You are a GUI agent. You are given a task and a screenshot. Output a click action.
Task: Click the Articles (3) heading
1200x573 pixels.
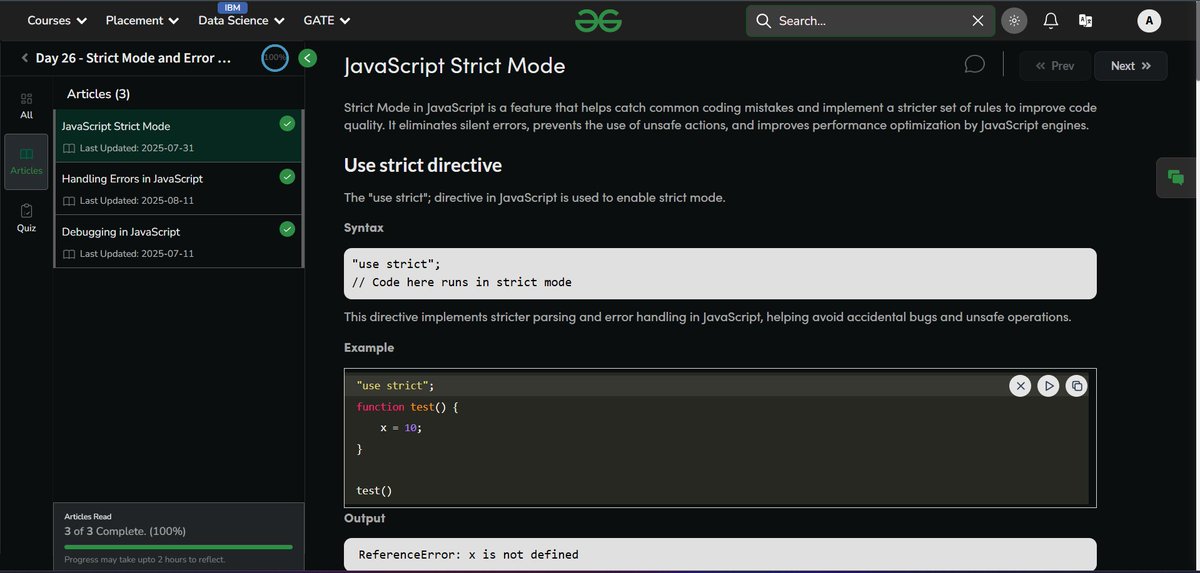click(x=98, y=94)
